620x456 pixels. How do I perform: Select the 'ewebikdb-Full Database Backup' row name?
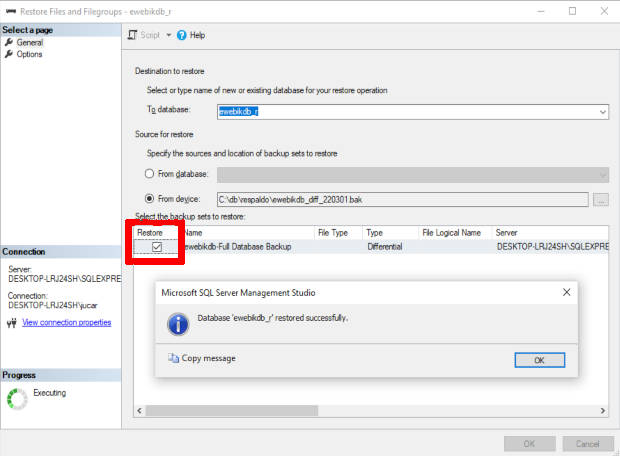click(x=238, y=246)
